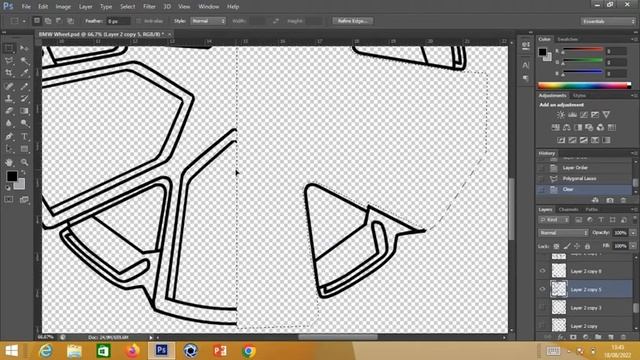Image resolution: width=640 pixels, height=360 pixels.
Task: Add a Brightness/Contrast adjustment
Action: tap(561, 115)
